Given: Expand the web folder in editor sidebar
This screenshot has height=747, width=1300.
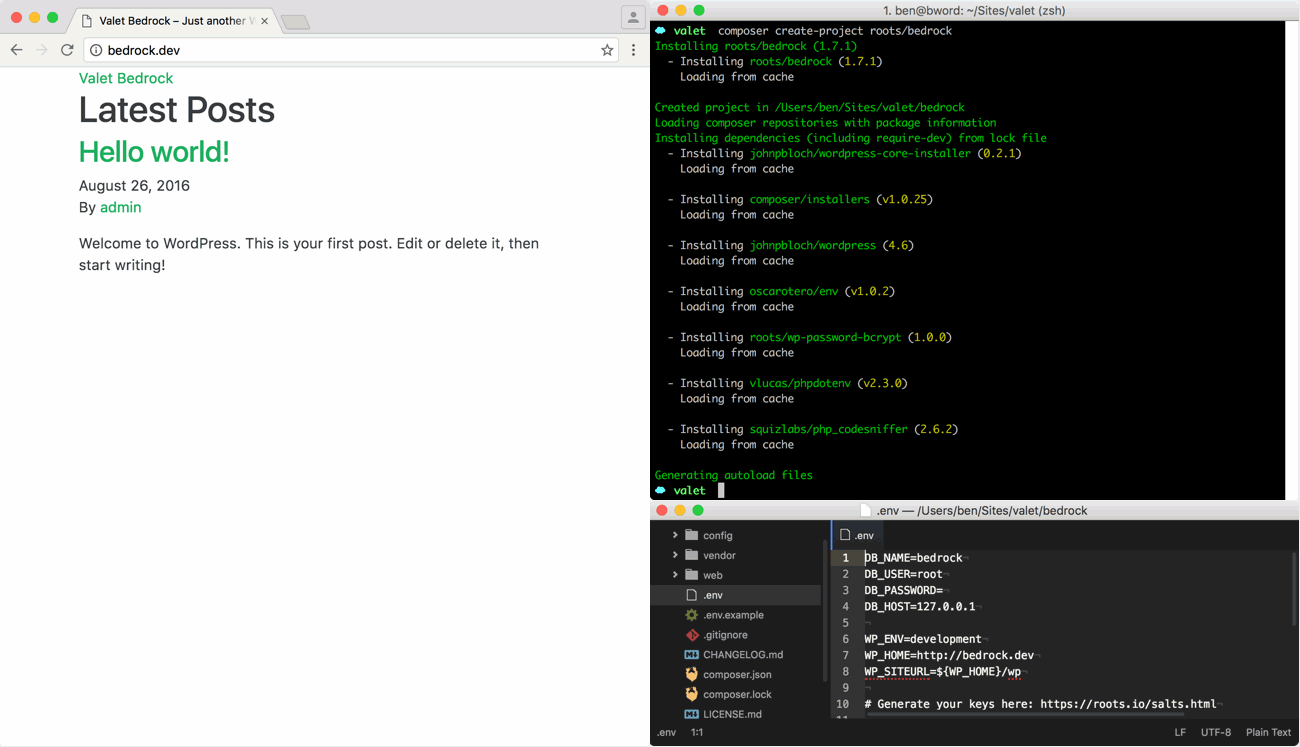Looking at the screenshot, I should 675,575.
